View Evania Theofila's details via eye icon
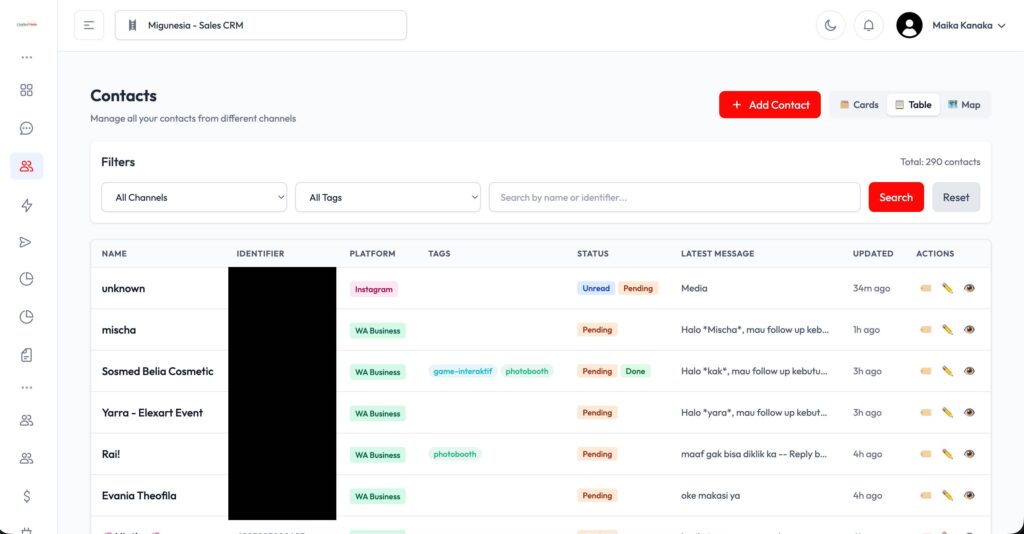 (x=969, y=495)
